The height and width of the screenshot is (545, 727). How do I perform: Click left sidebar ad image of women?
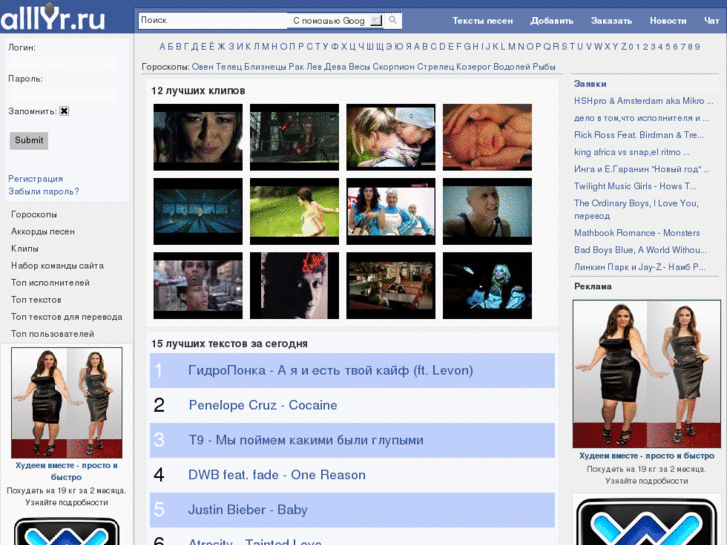coord(67,403)
